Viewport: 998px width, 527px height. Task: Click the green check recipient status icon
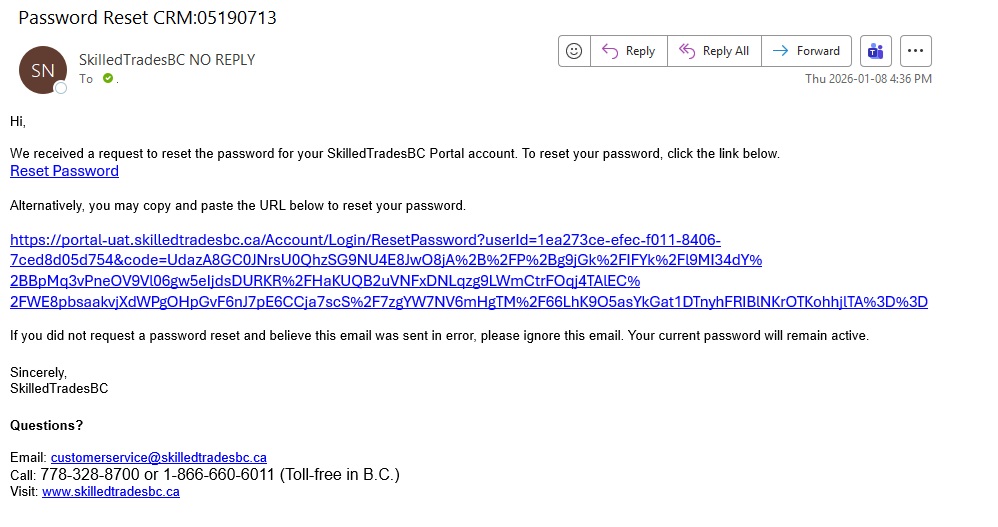click(107, 78)
